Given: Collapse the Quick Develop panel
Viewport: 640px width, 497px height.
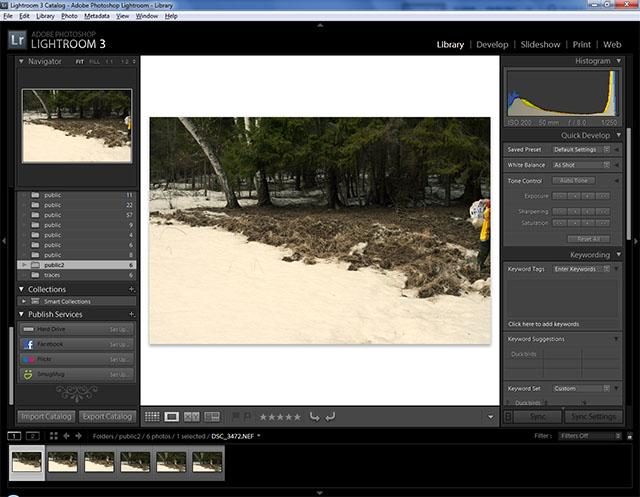Looking at the screenshot, I should (619, 135).
